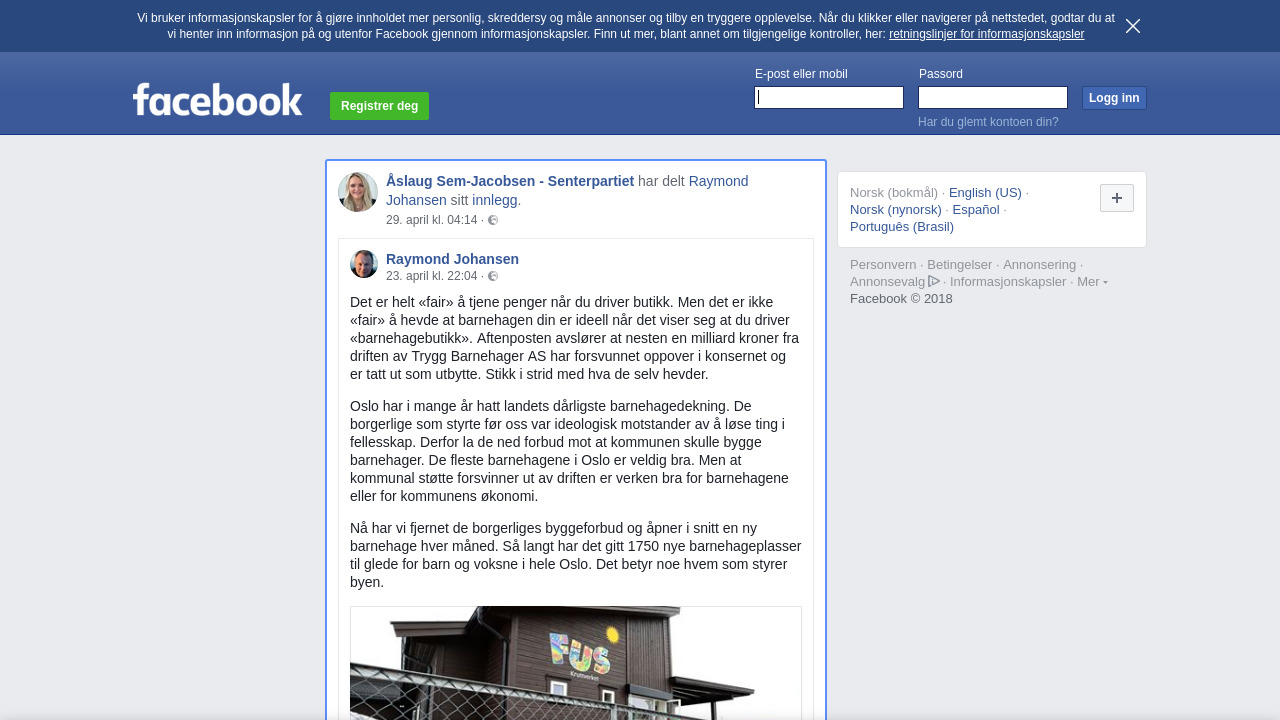Image resolution: width=1280 pixels, height=720 pixels.
Task: Focus the E-post eller mobil field
Action: click(829, 97)
